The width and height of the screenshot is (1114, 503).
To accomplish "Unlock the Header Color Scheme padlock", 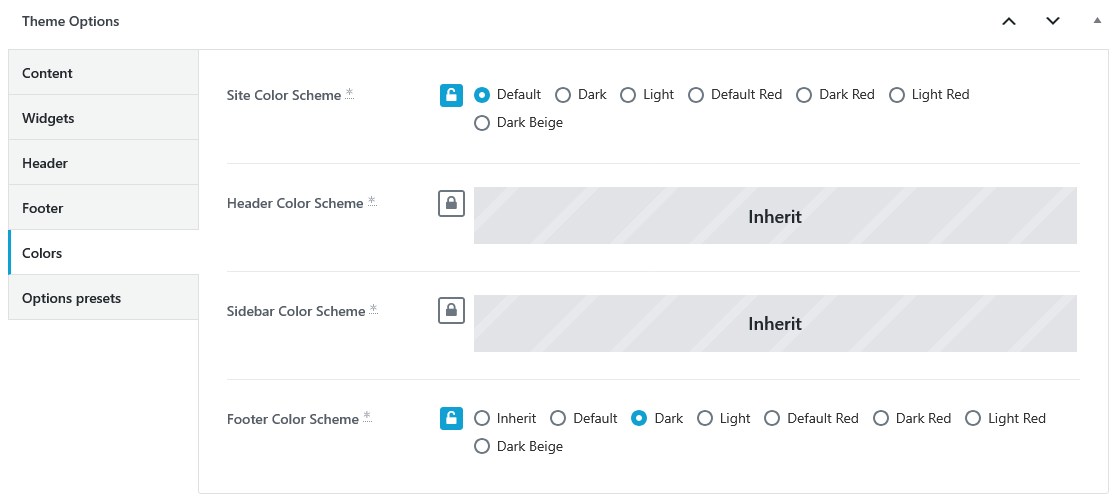I will 451,203.
